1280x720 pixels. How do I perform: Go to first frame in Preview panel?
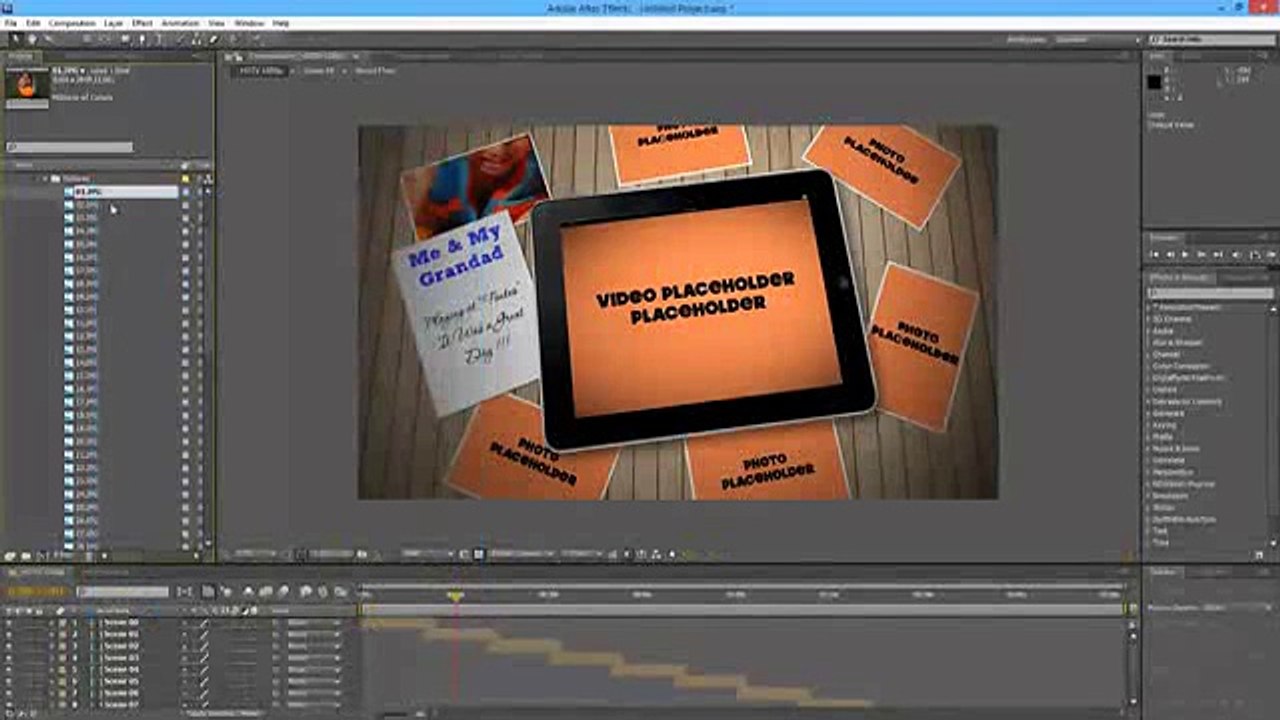point(1155,255)
